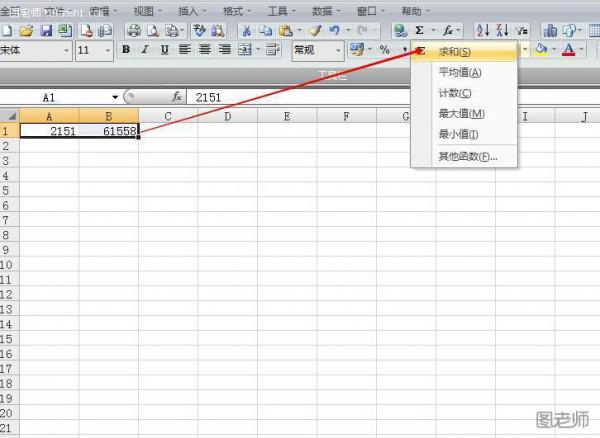Image resolution: width=600 pixels, height=438 pixels.
Task: Sort ascending with the A-Z icon
Action: 484,31
